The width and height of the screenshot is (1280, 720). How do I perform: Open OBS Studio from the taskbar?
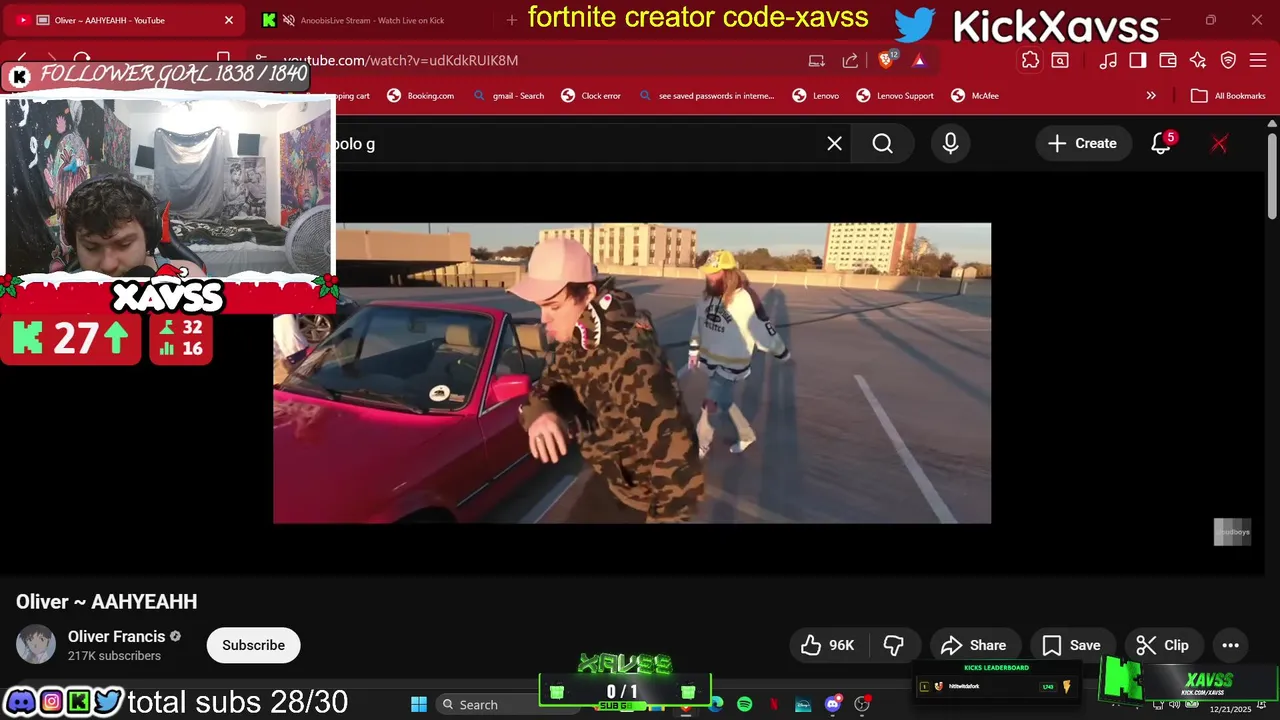(861, 705)
